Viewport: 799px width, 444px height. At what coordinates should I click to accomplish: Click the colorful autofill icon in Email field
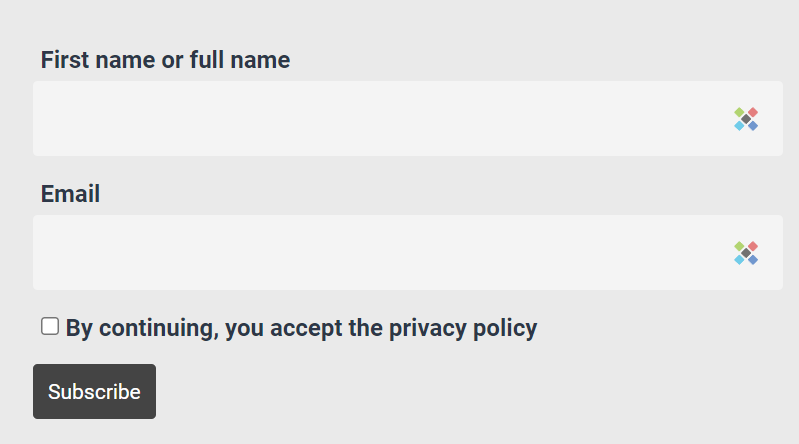coord(746,253)
